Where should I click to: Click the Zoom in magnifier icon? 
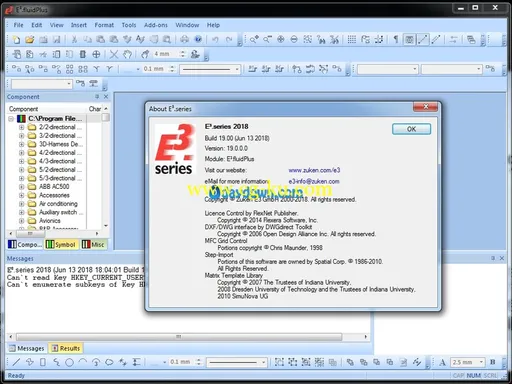(x=254, y=40)
